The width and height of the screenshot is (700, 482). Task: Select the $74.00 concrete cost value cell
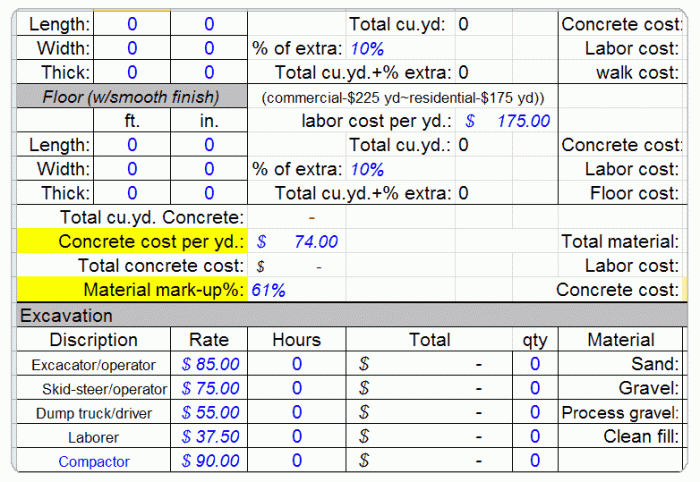point(297,242)
